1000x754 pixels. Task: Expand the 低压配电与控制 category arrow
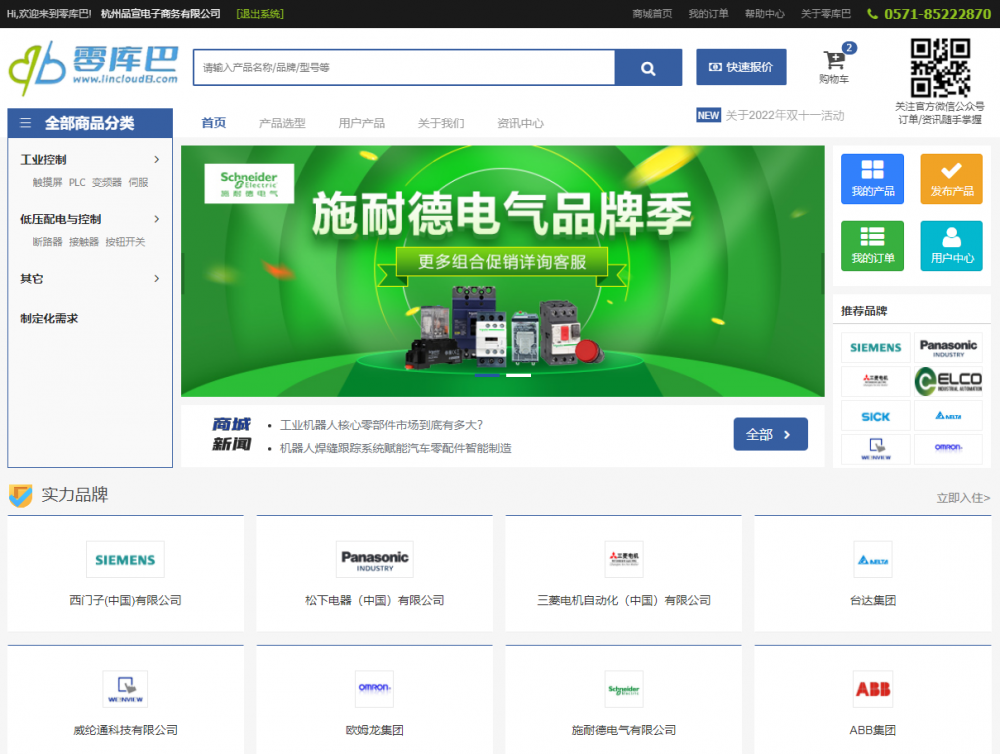157,219
